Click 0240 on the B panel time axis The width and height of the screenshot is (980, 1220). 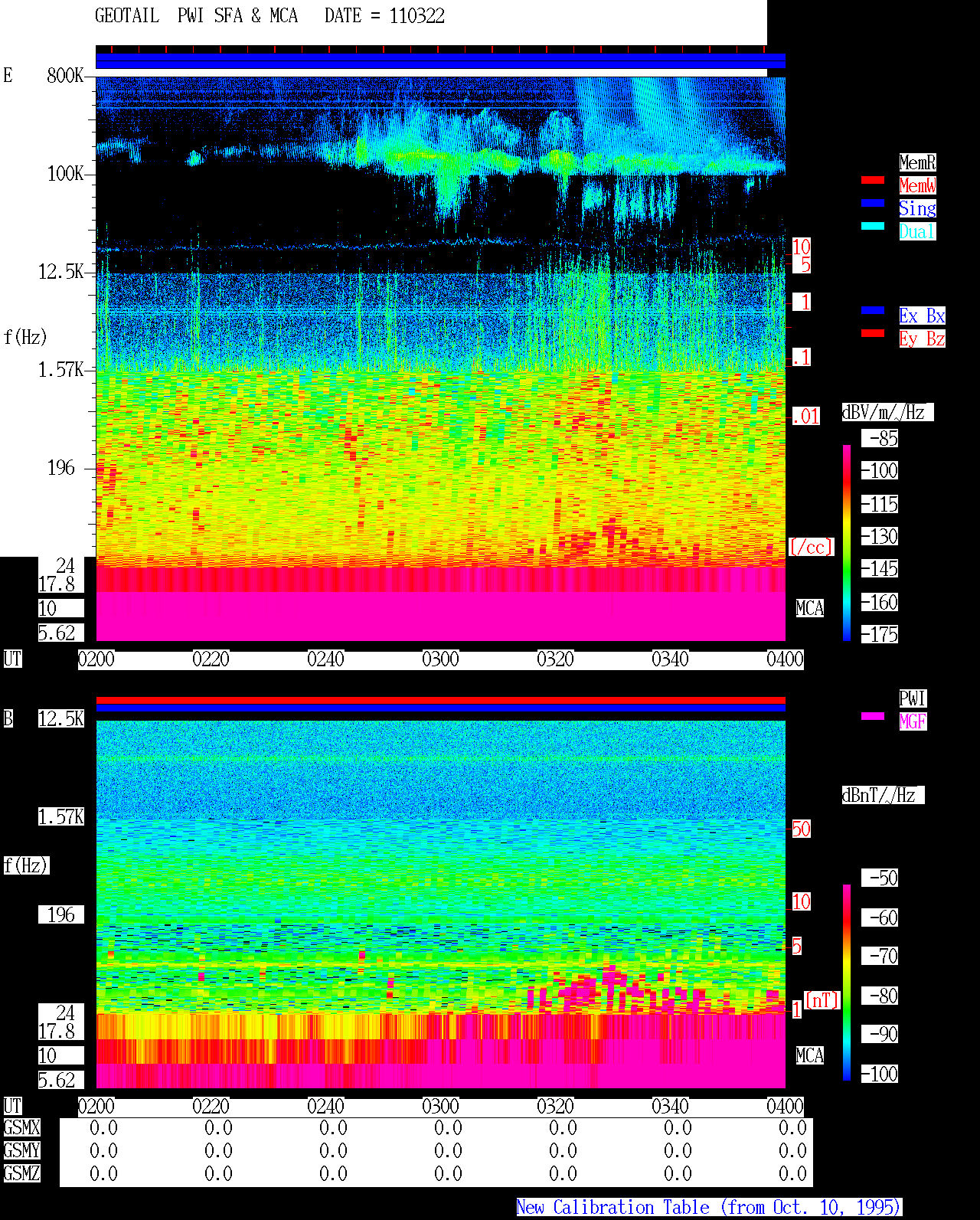pos(325,1106)
